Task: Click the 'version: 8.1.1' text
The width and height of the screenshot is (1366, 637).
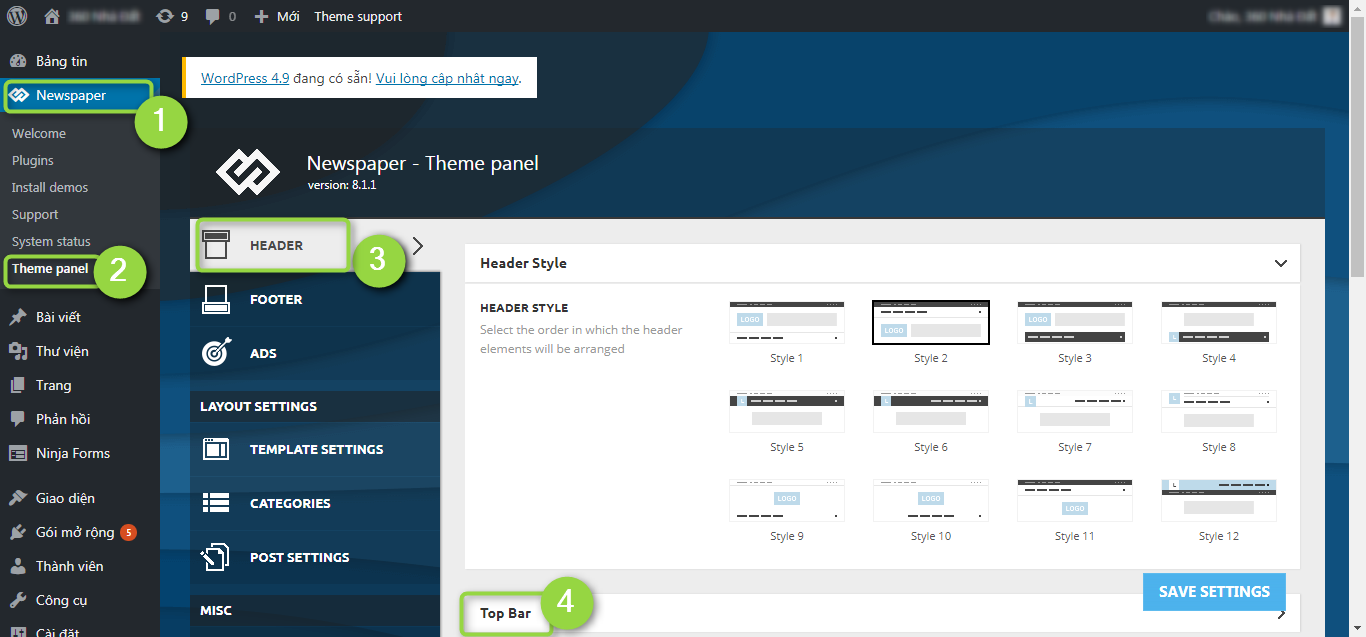Action: point(342,185)
